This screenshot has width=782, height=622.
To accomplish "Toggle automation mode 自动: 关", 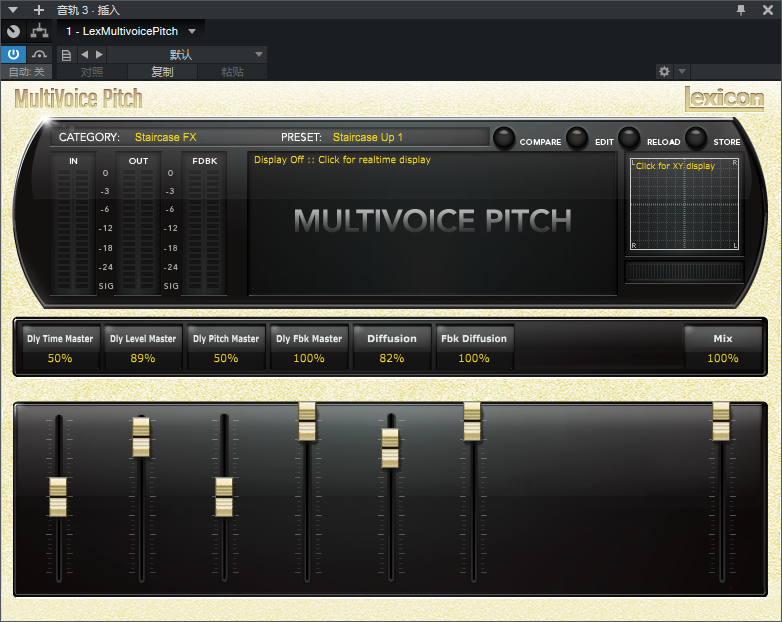I will (x=26, y=72).
